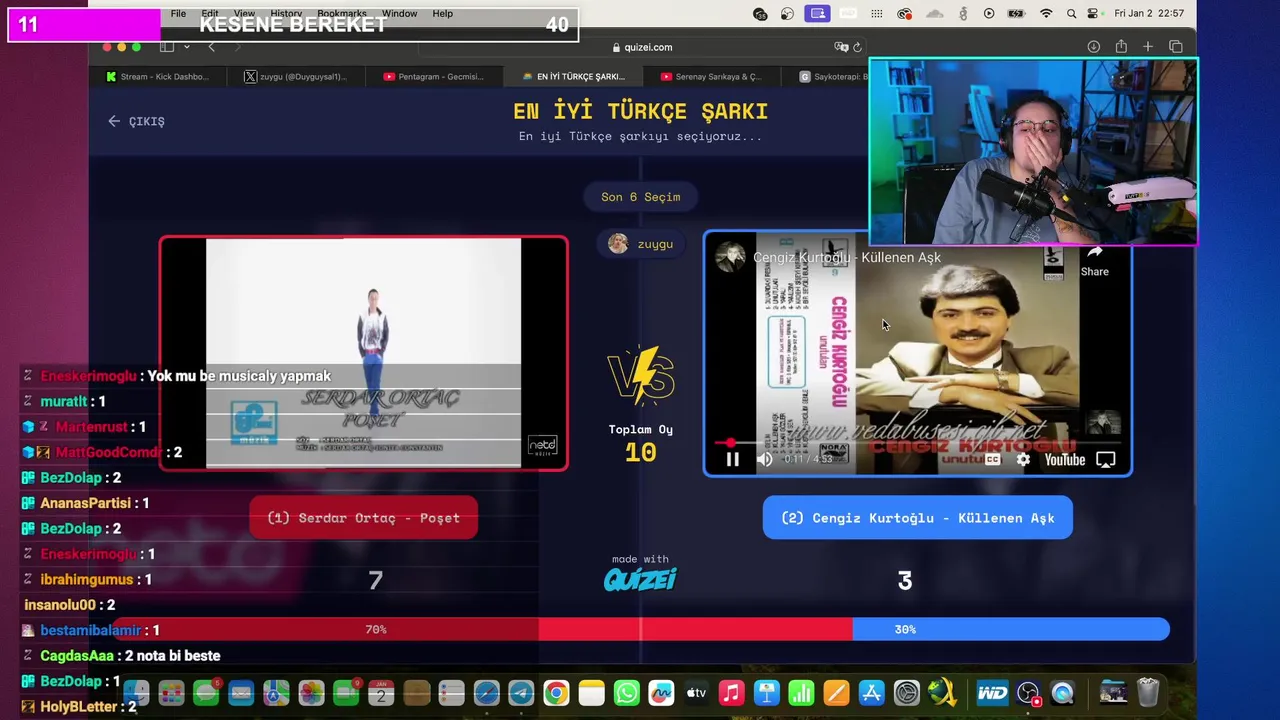Open WD app from the Dock

click(x=992, y=693)
